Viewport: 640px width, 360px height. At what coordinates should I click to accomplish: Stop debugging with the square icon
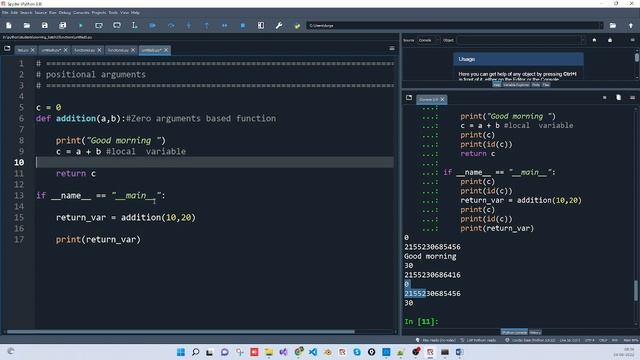242,25
